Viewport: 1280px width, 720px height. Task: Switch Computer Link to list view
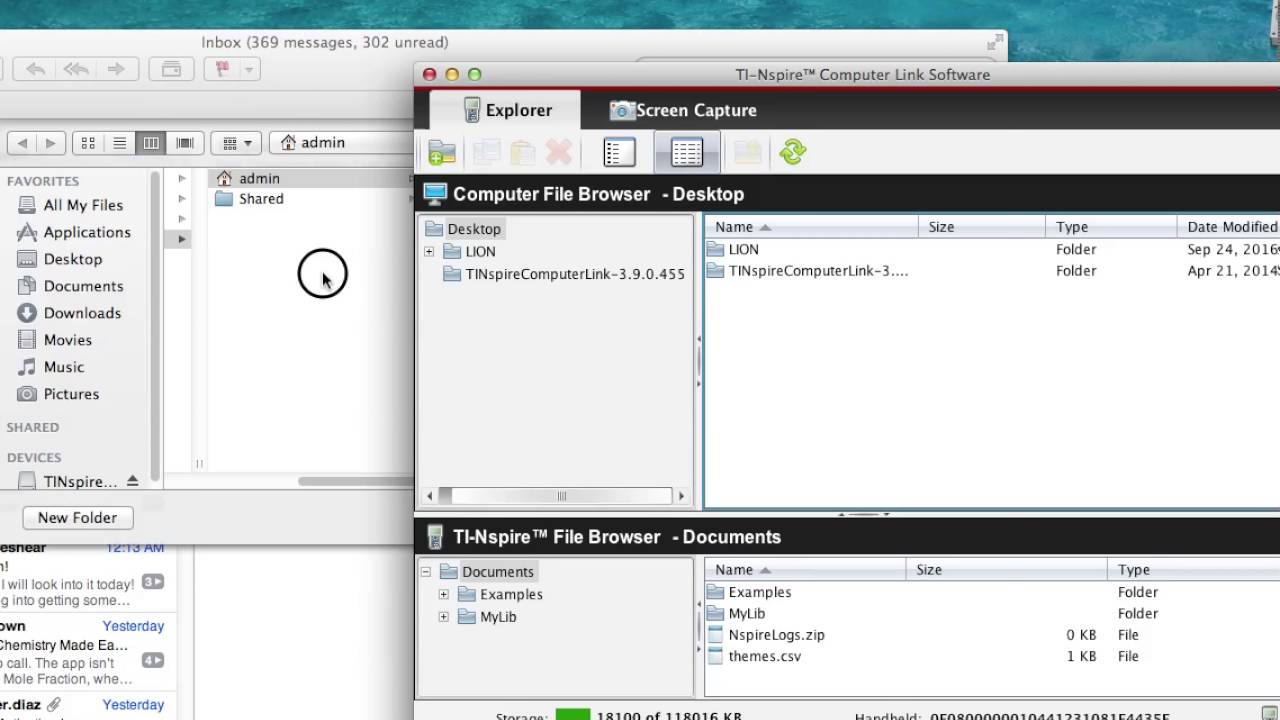(x=619, y=152)
